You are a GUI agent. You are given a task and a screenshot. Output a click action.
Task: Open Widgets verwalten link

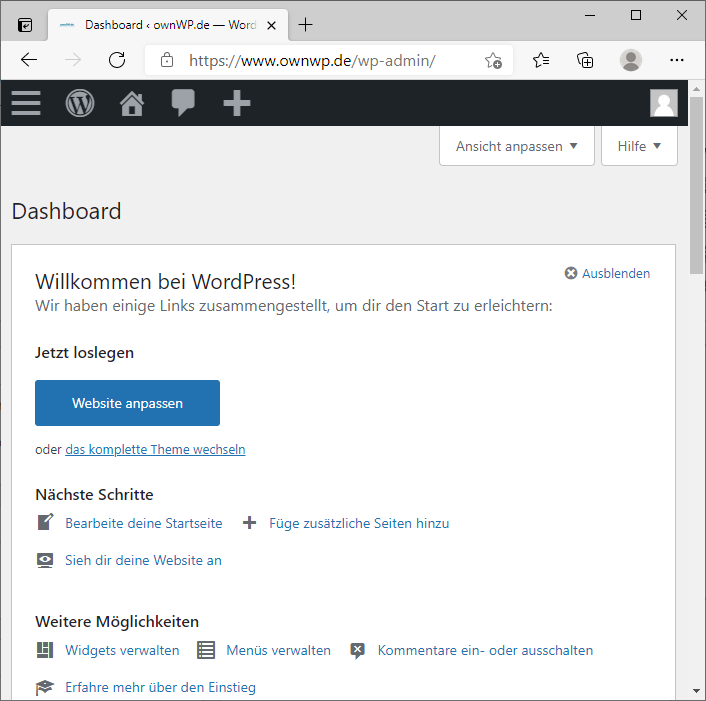122,650
